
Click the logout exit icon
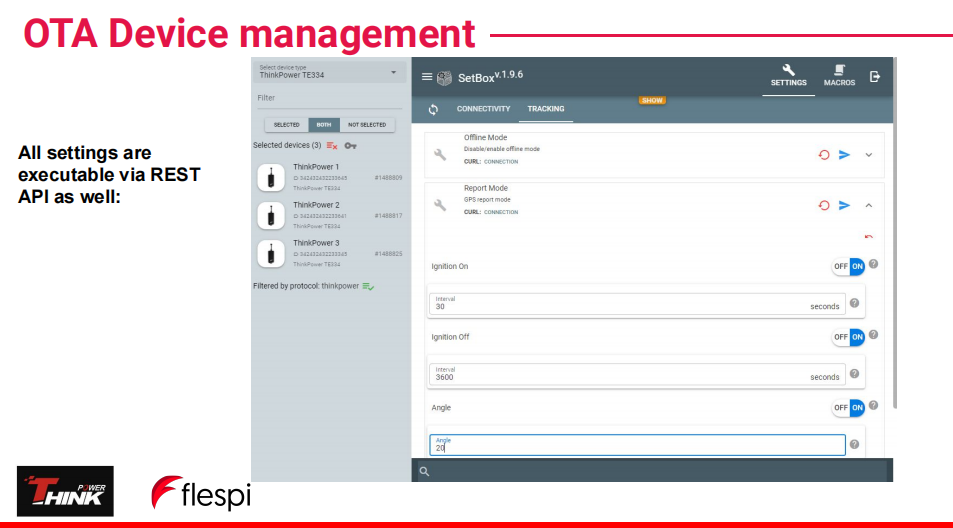(x=875, y=77)
